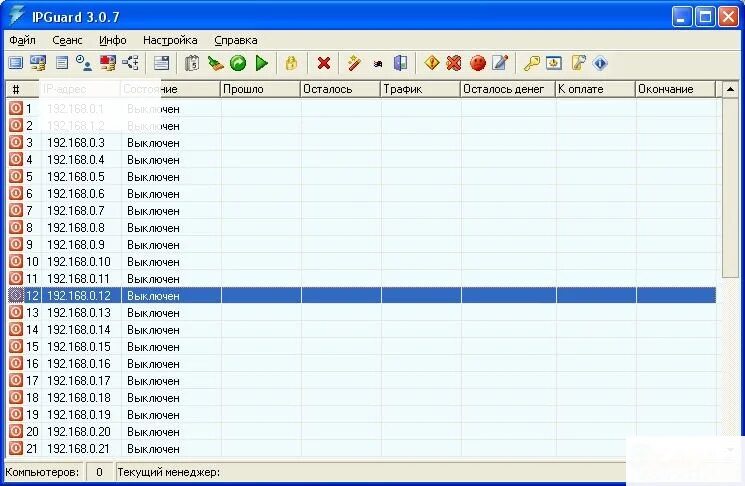Select the row with IP 192.168.0.4
The image size is (745, 486).
[x=361, y=160]
